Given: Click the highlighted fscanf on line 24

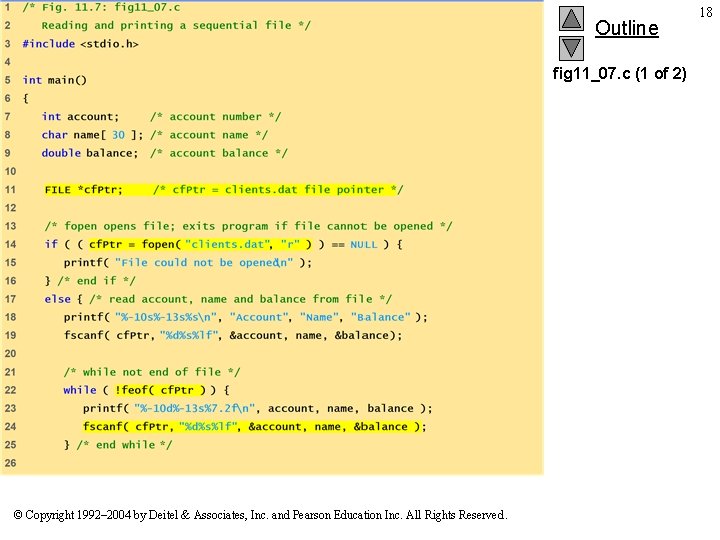Looking at the screenshot, I should 254,427.
